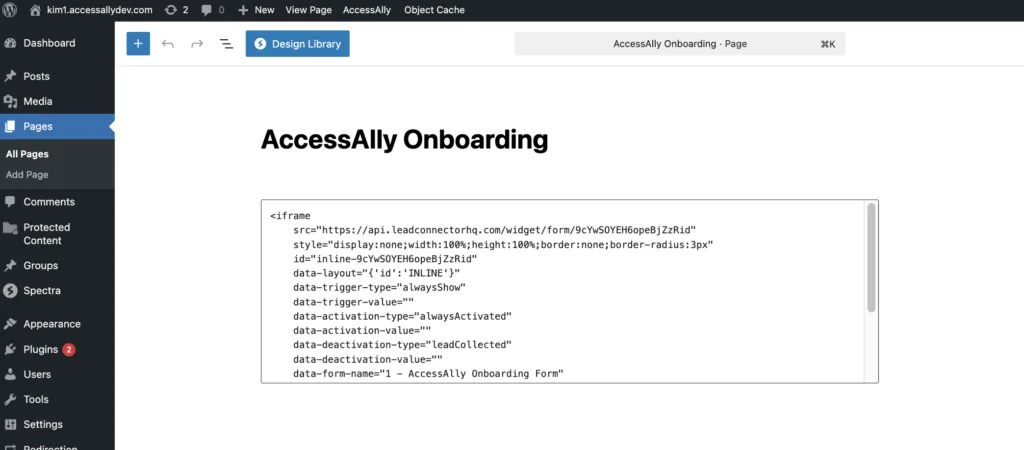Screen dimensions: 1024x450
Task: Open the updates icon showing 2
Action: tap(177, 9)
